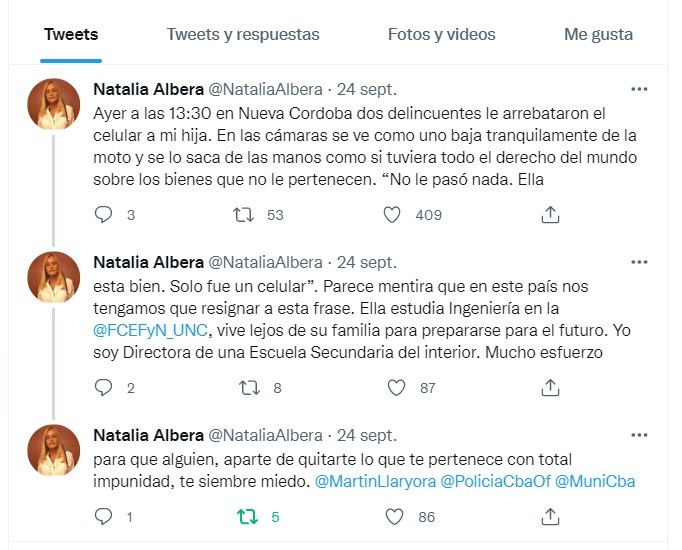Viewport: 682px width, 550px height.
Task: Reply to the second tweet with 2 replies
Action: click(103, 386)
